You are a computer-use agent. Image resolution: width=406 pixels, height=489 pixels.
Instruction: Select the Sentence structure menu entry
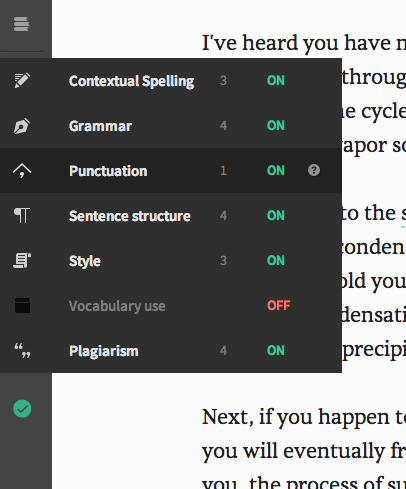[171, 215]
